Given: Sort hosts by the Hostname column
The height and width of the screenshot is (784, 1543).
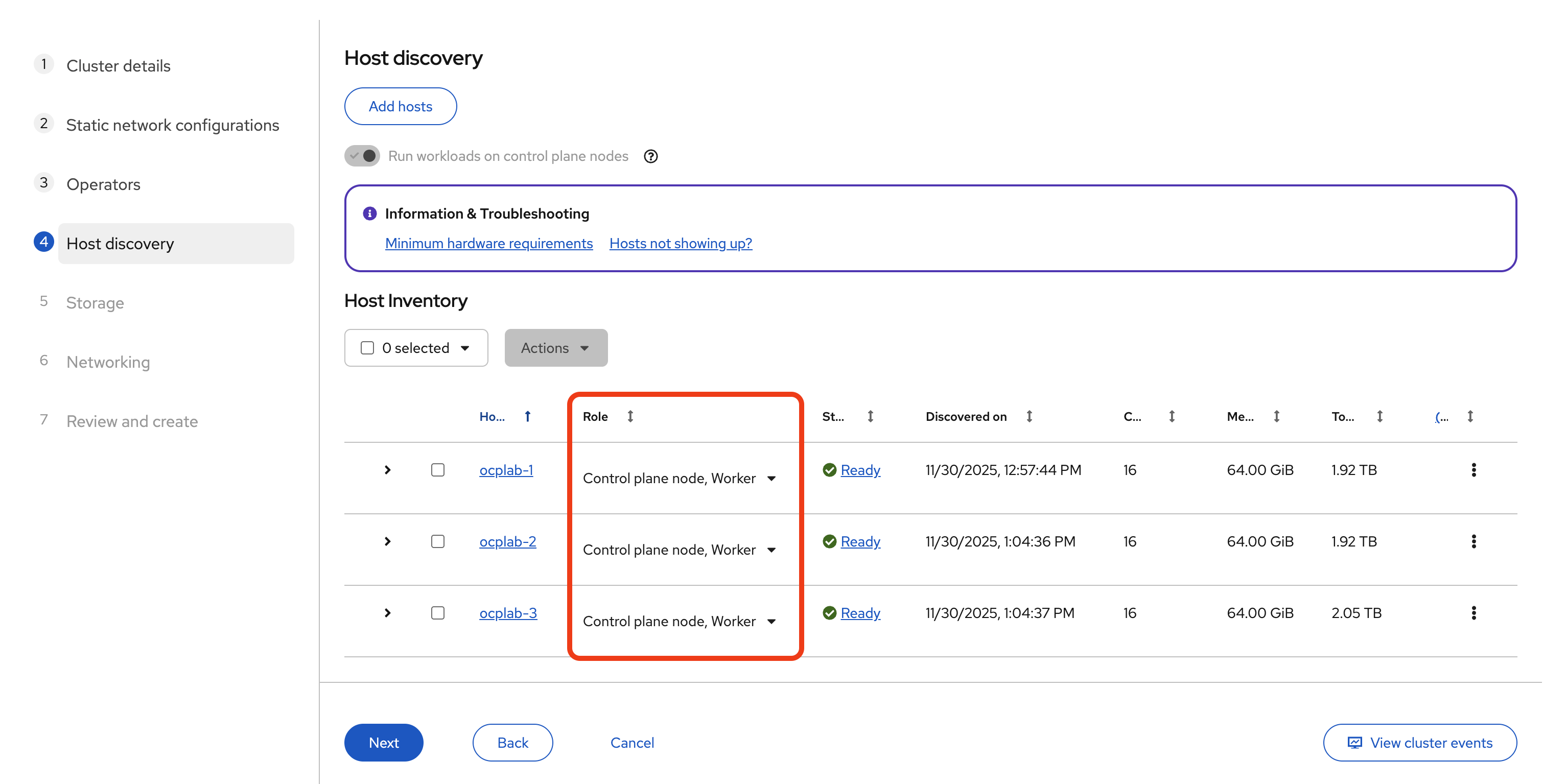Looking at the screenshot, I should [x=528, y=416].
